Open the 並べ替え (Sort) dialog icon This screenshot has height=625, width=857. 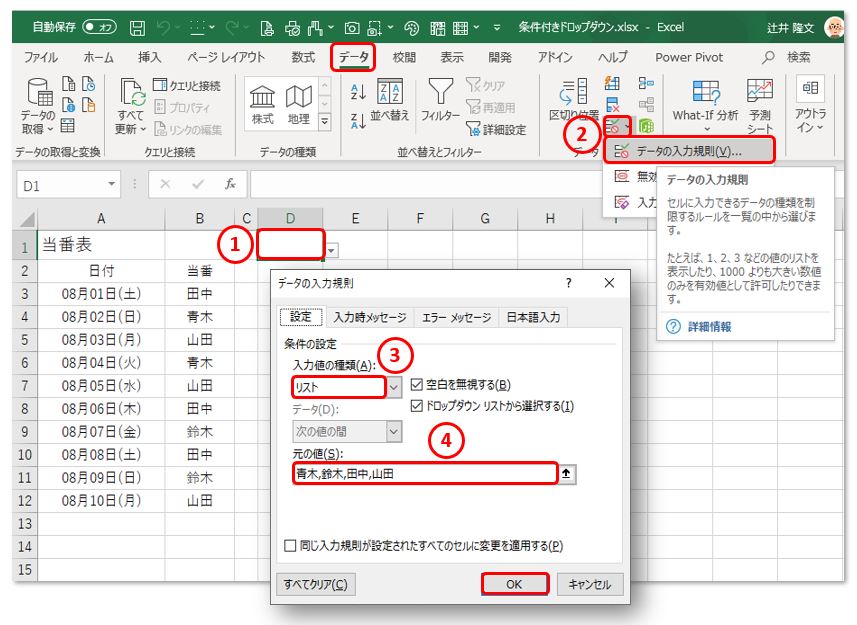390,92
